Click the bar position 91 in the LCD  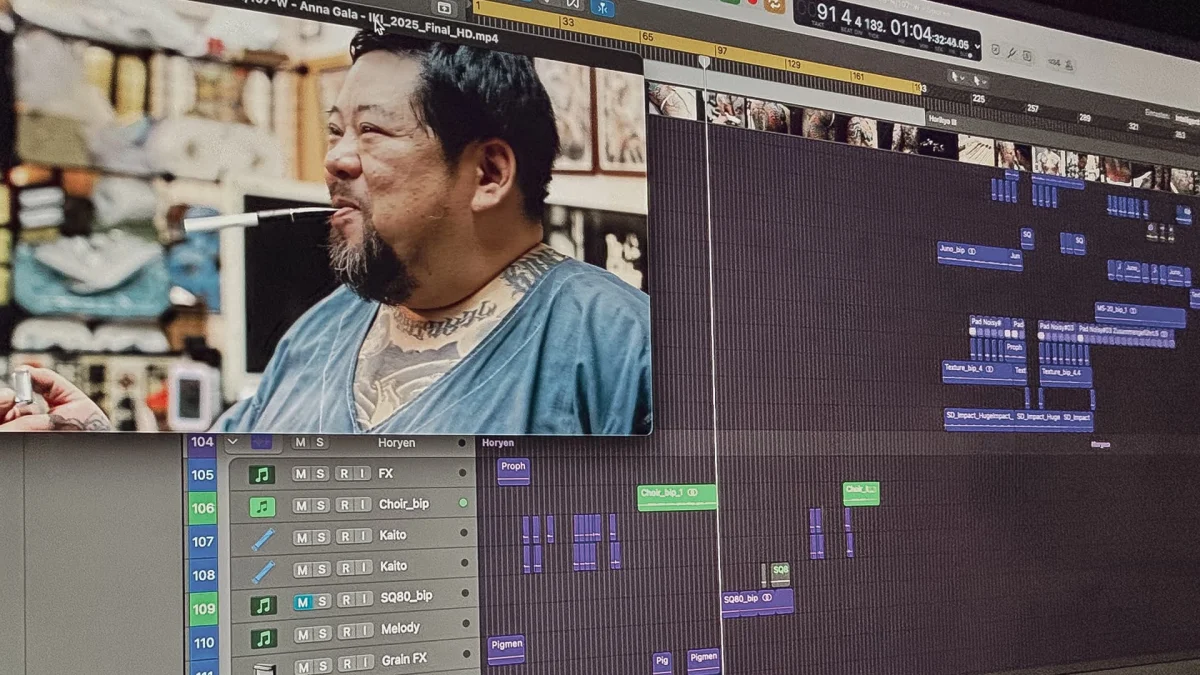(827, 12)
